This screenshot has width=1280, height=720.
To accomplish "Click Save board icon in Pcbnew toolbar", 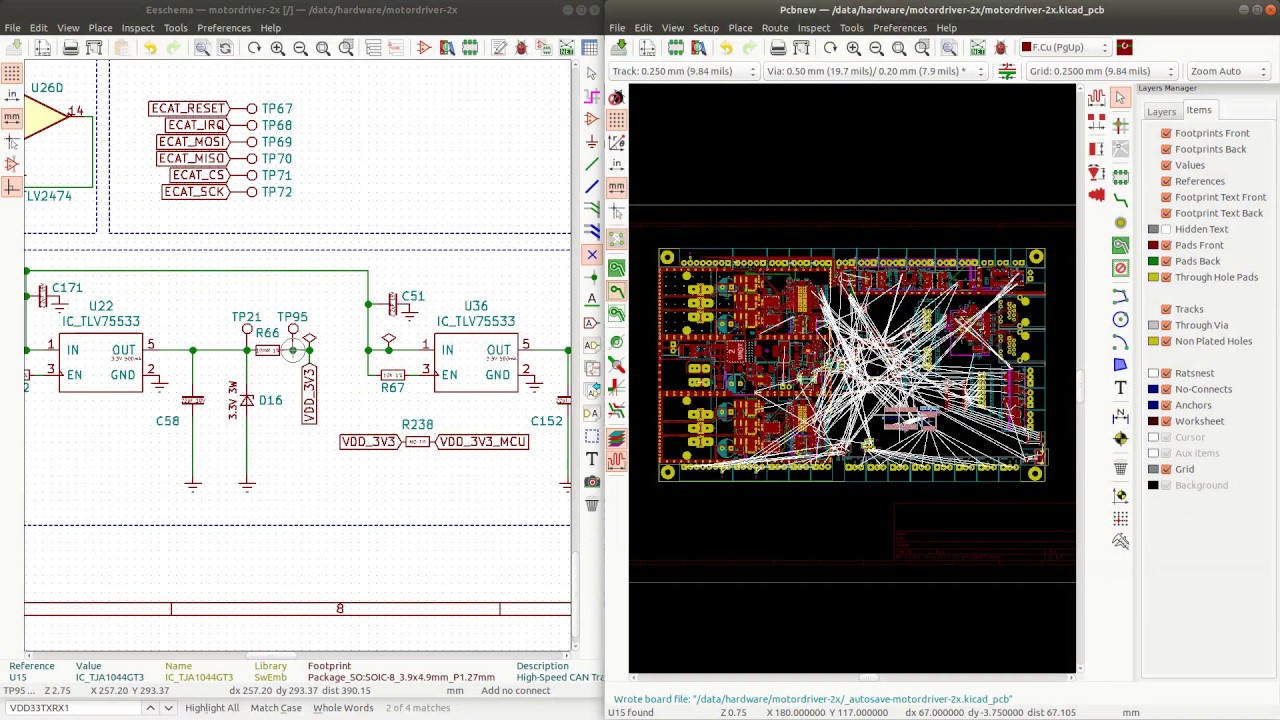I will [619, 48].
